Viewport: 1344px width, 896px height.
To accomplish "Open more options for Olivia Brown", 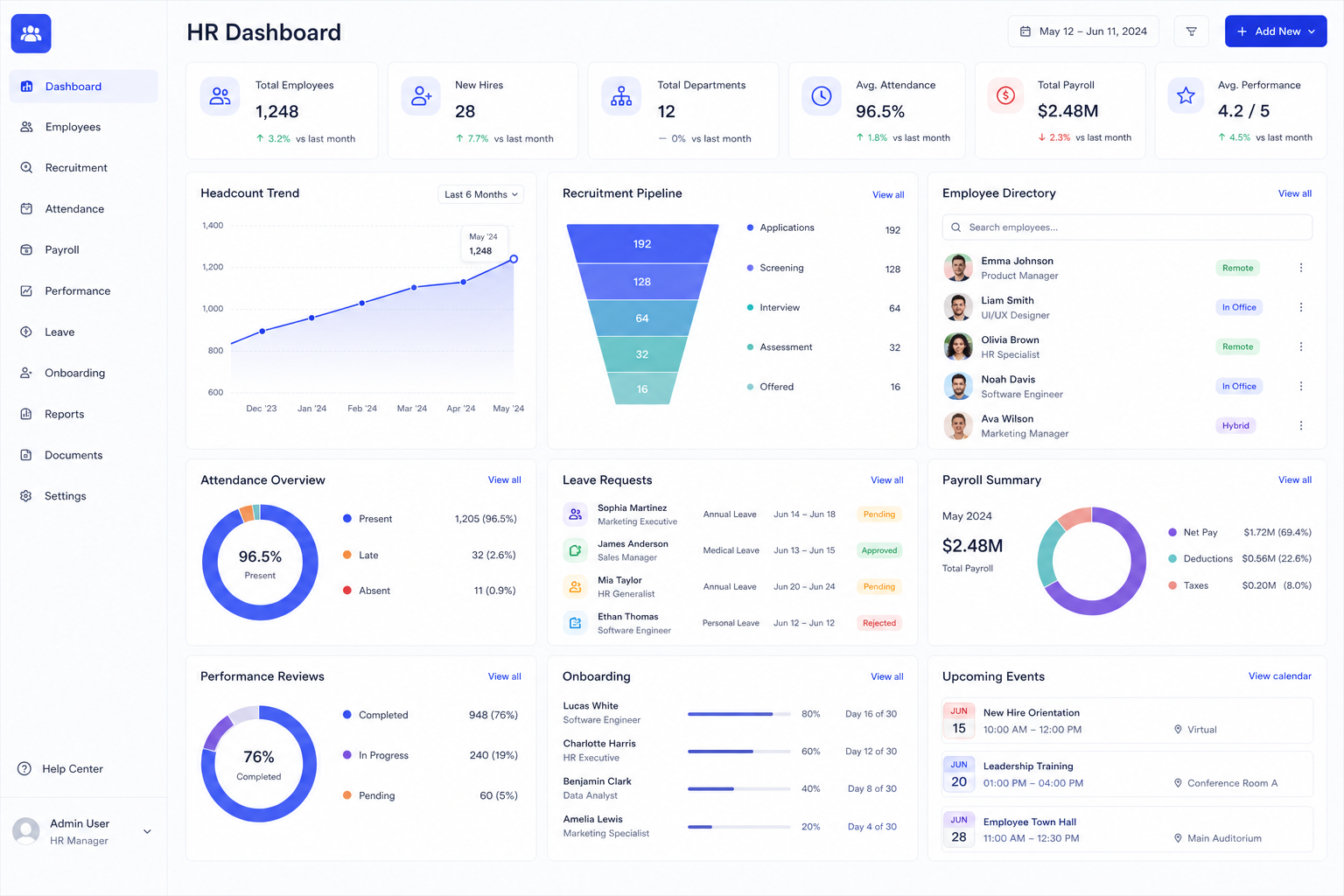I will point(1301,346).
